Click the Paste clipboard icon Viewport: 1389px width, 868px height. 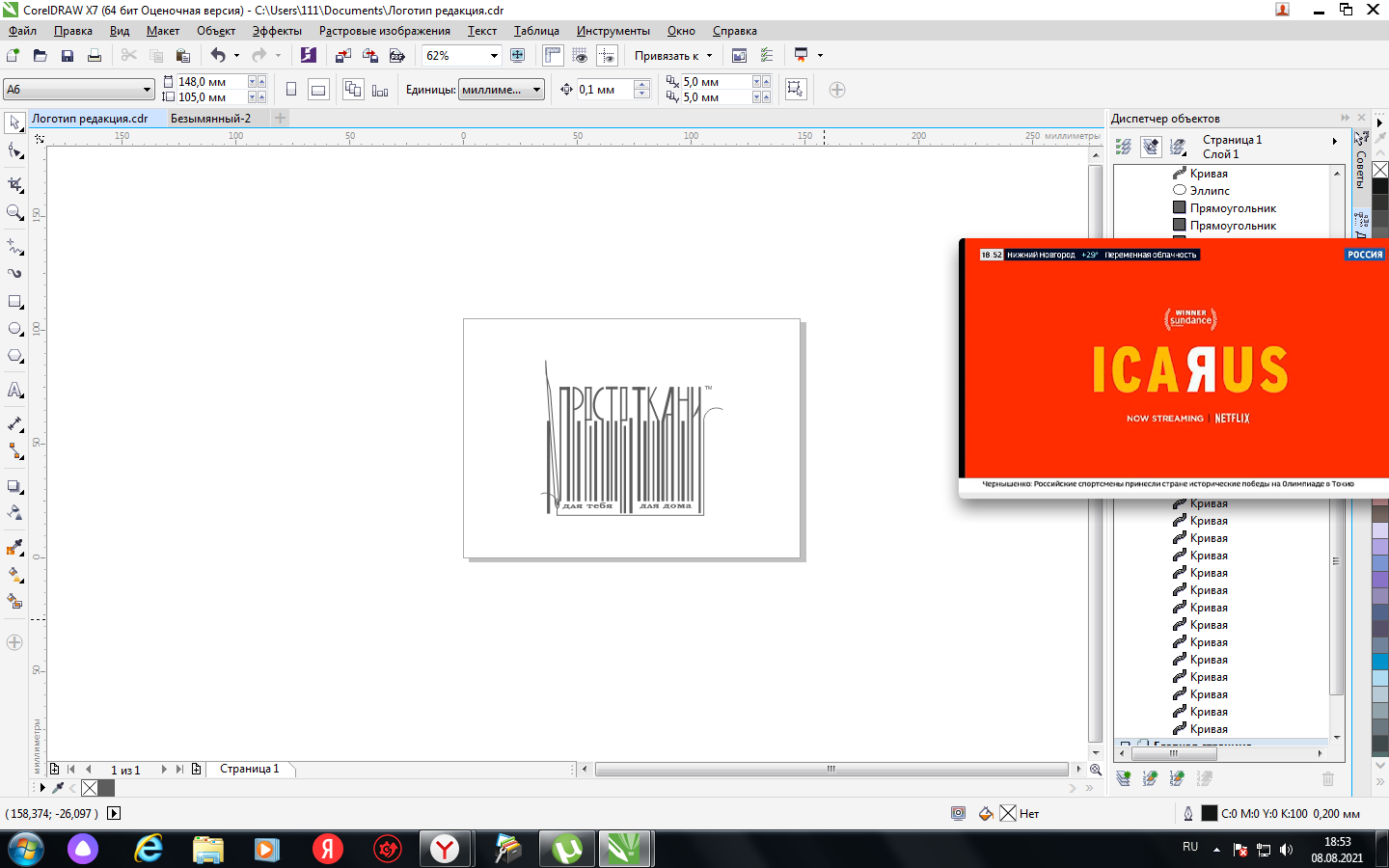(182, 55)
